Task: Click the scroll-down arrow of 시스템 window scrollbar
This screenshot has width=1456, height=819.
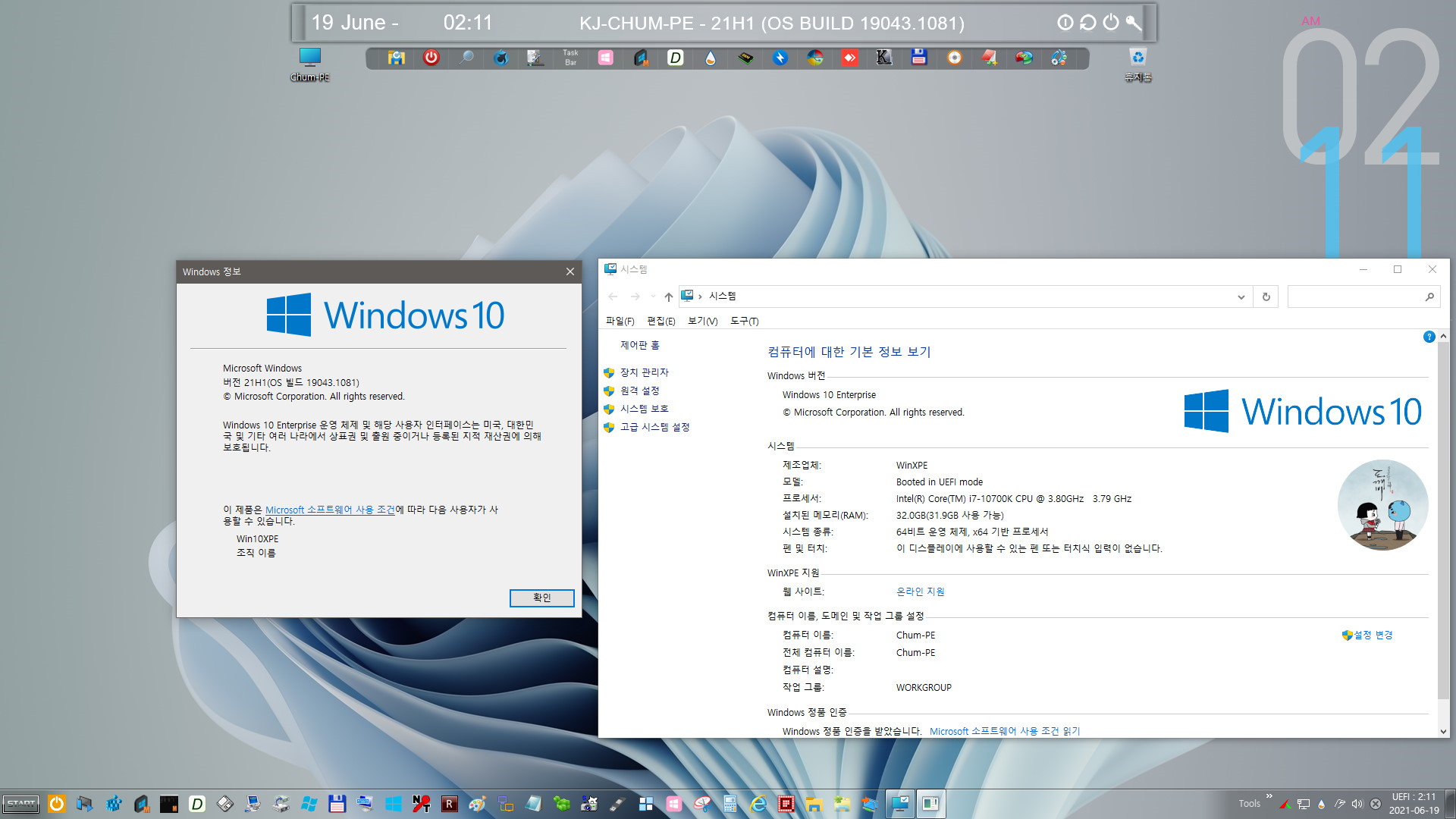Action: 1443,732
